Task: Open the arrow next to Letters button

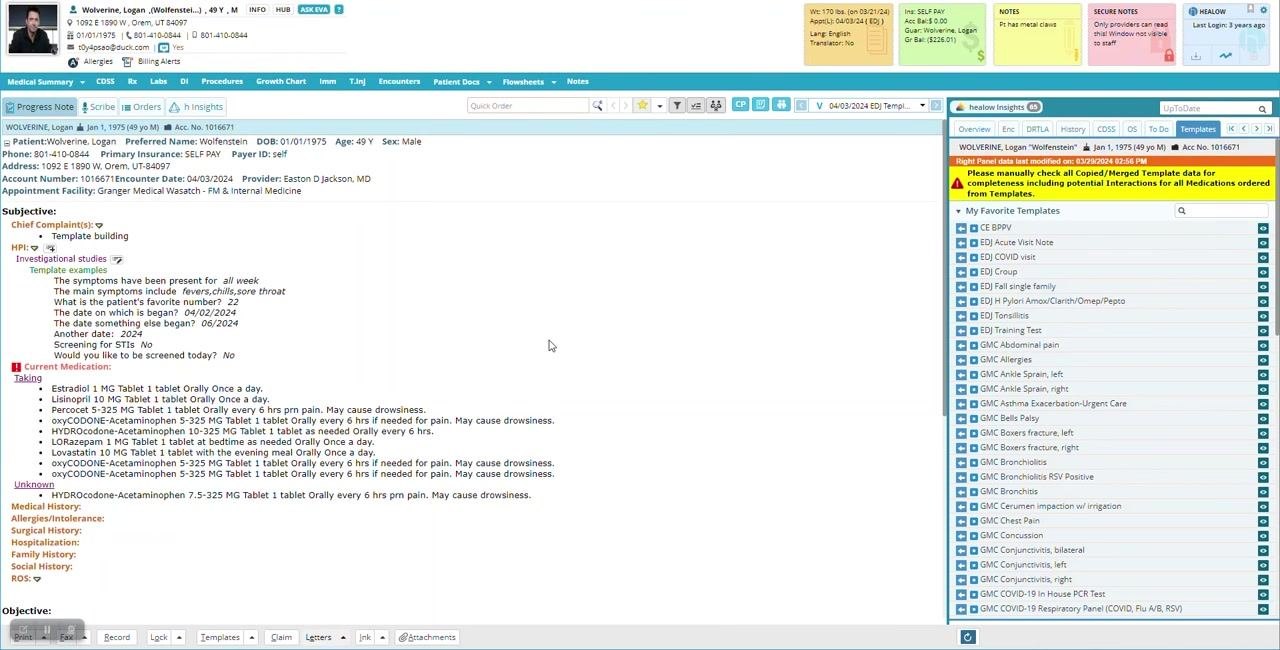Action: [x=343, y=637]
